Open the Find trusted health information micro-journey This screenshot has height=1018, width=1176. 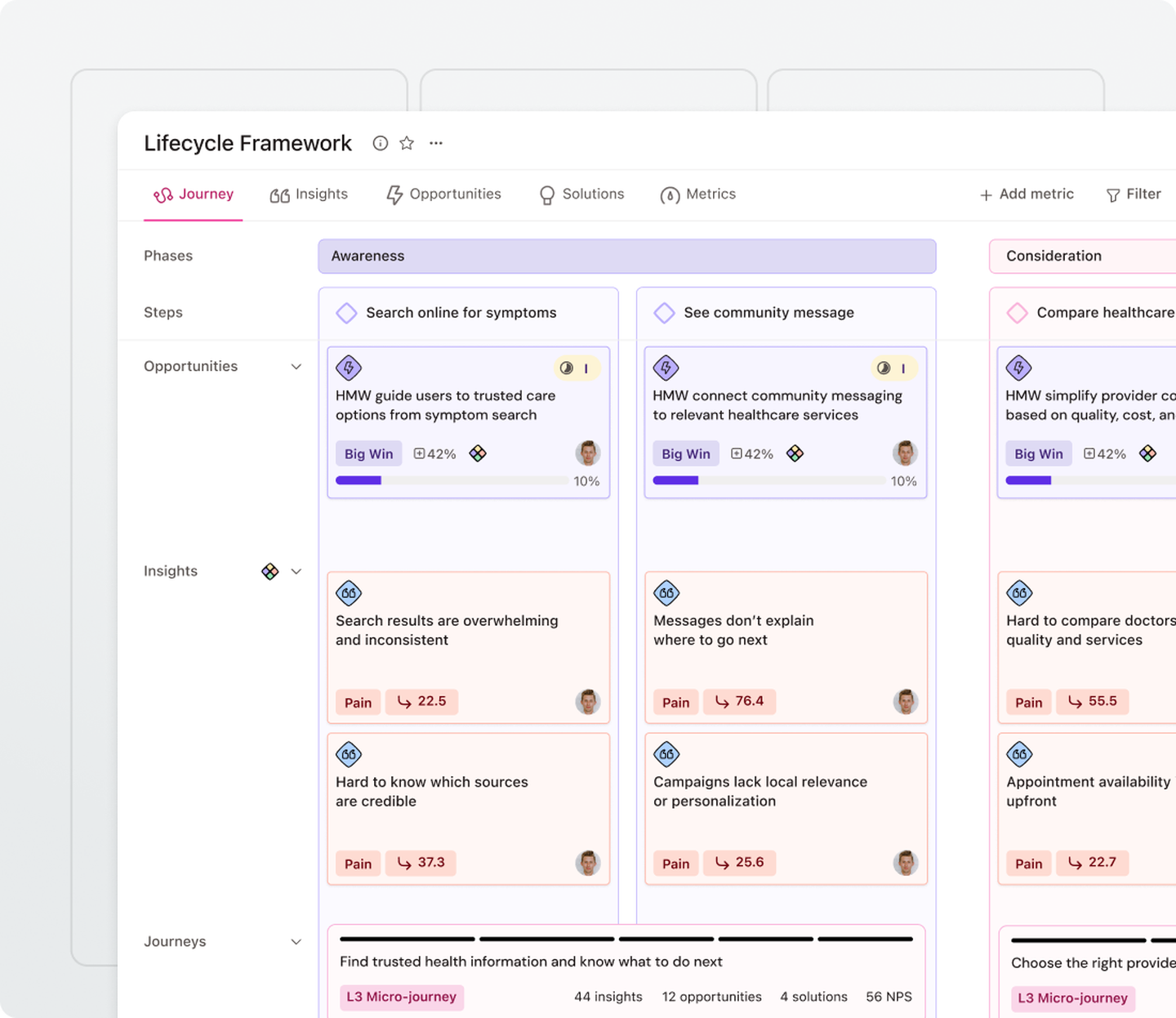(531, 962)
